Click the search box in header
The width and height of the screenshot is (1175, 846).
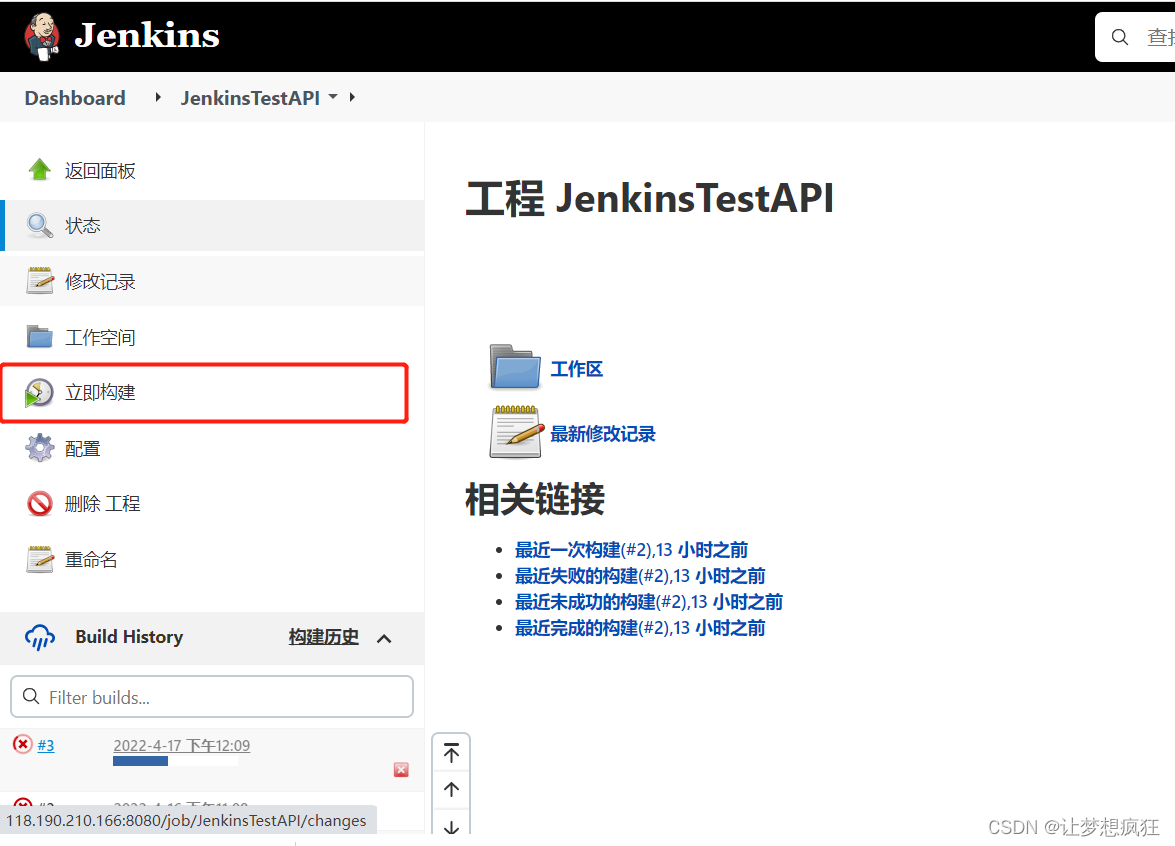click(1135, 37)
